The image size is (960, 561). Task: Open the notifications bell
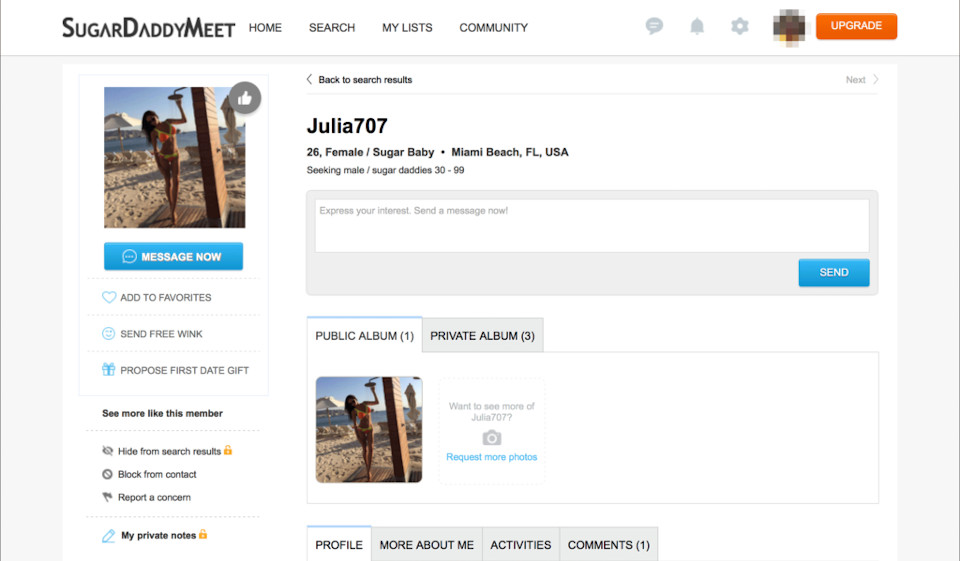[697, 27]
